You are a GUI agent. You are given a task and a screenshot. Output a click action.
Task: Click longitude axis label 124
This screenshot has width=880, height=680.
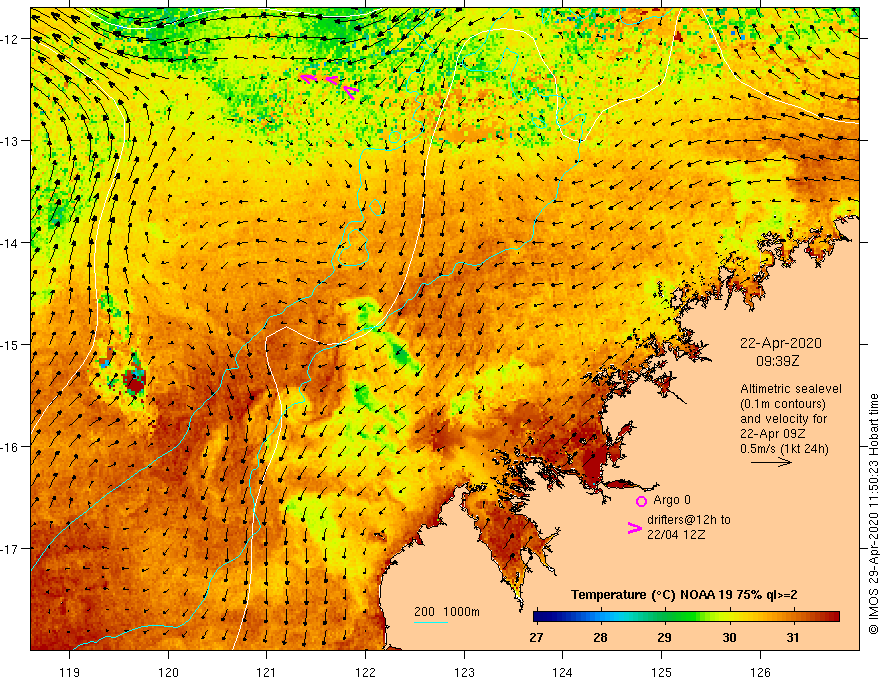[x=563, y=672]
